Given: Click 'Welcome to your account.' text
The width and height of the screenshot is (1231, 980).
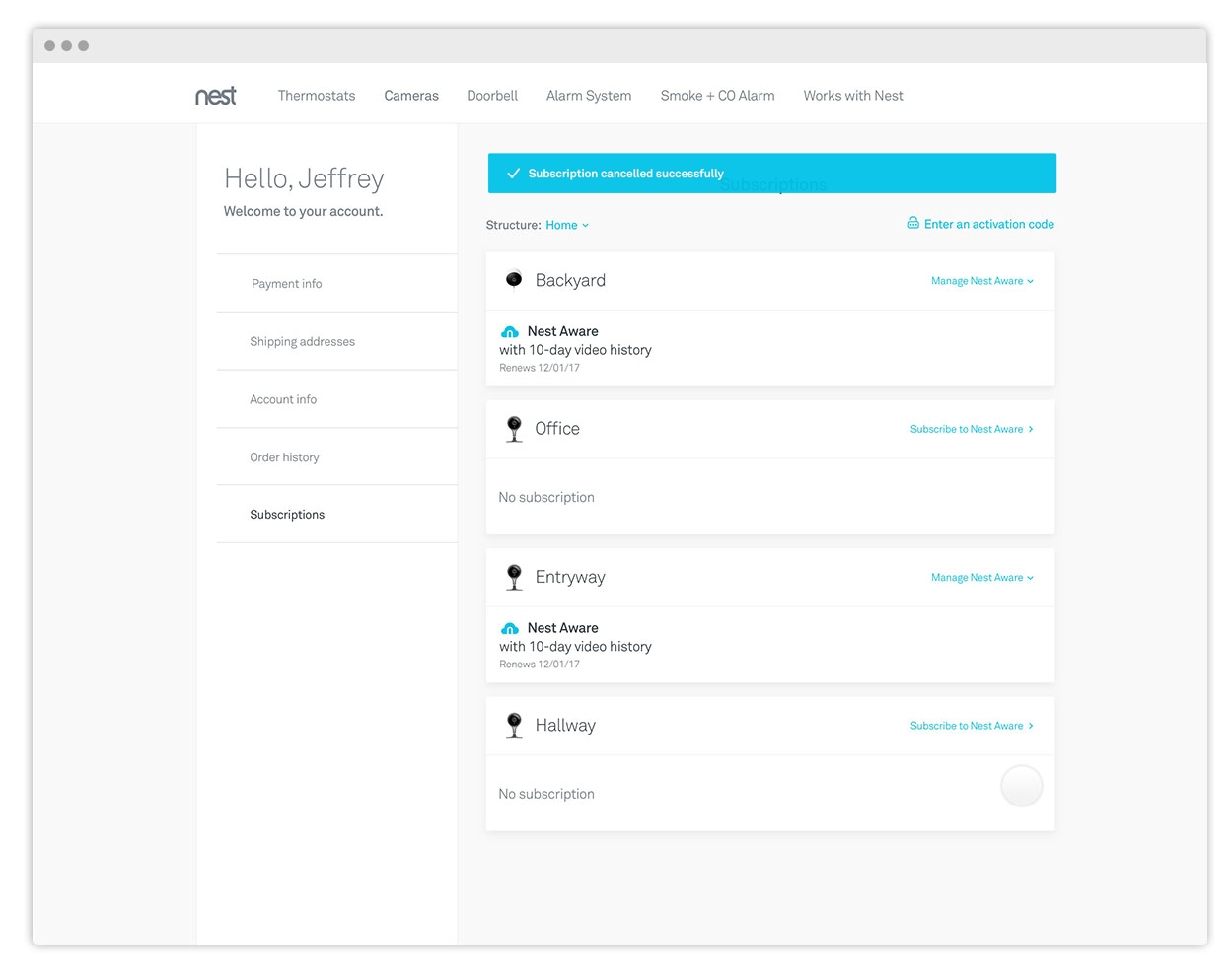Looking at the screenshot, I should click(303, 211).
